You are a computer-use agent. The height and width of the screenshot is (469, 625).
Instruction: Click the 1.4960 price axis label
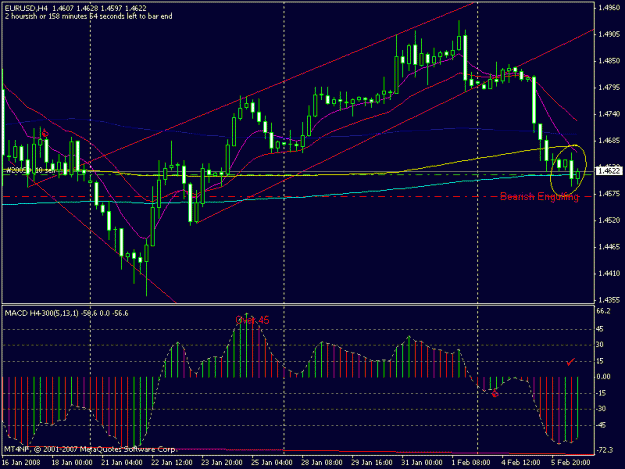point(609,8)
